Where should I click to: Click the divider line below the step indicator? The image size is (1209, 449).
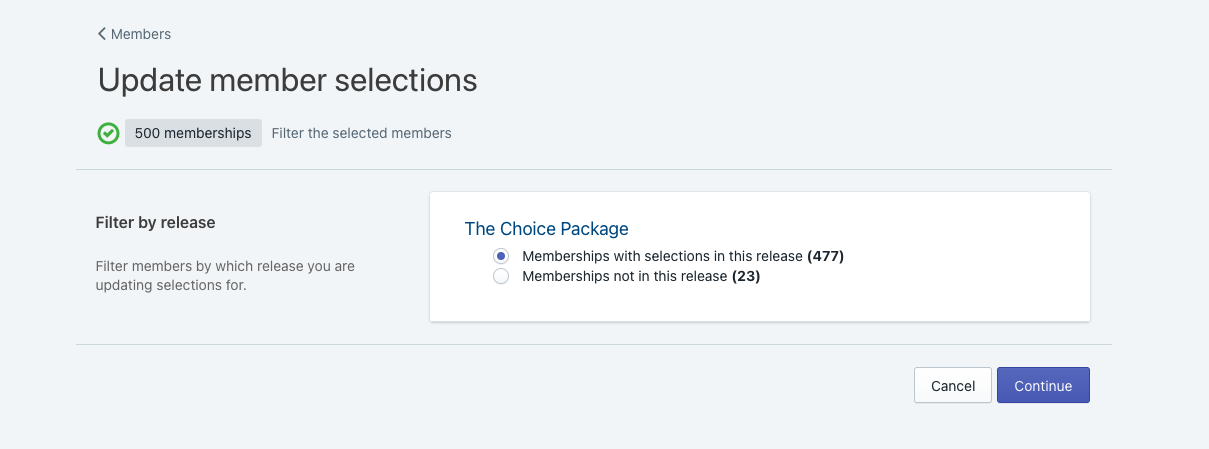click(x=593, y=170)
